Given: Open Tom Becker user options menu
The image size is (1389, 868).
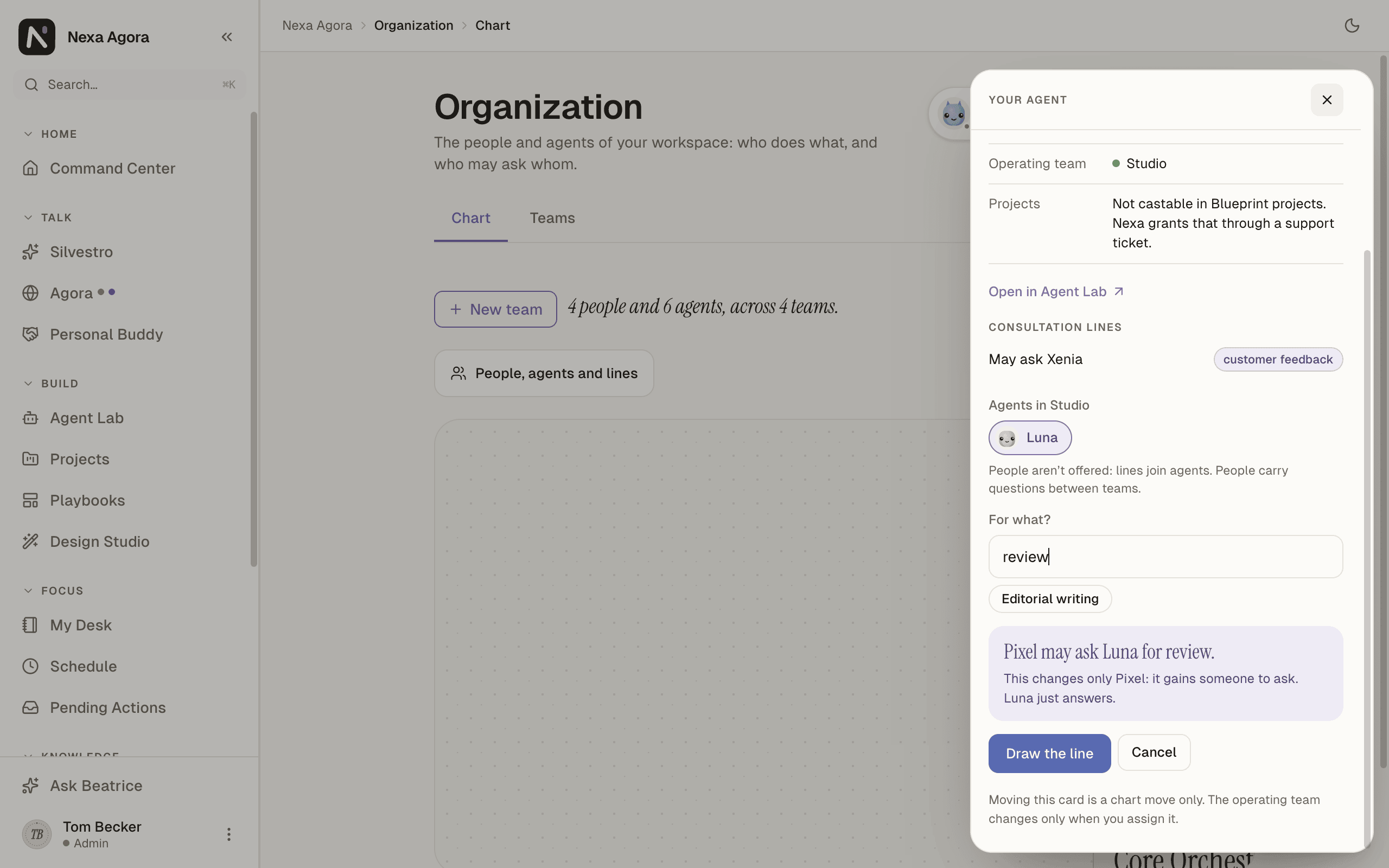Looking at the screenshot, I should [228, 834].
